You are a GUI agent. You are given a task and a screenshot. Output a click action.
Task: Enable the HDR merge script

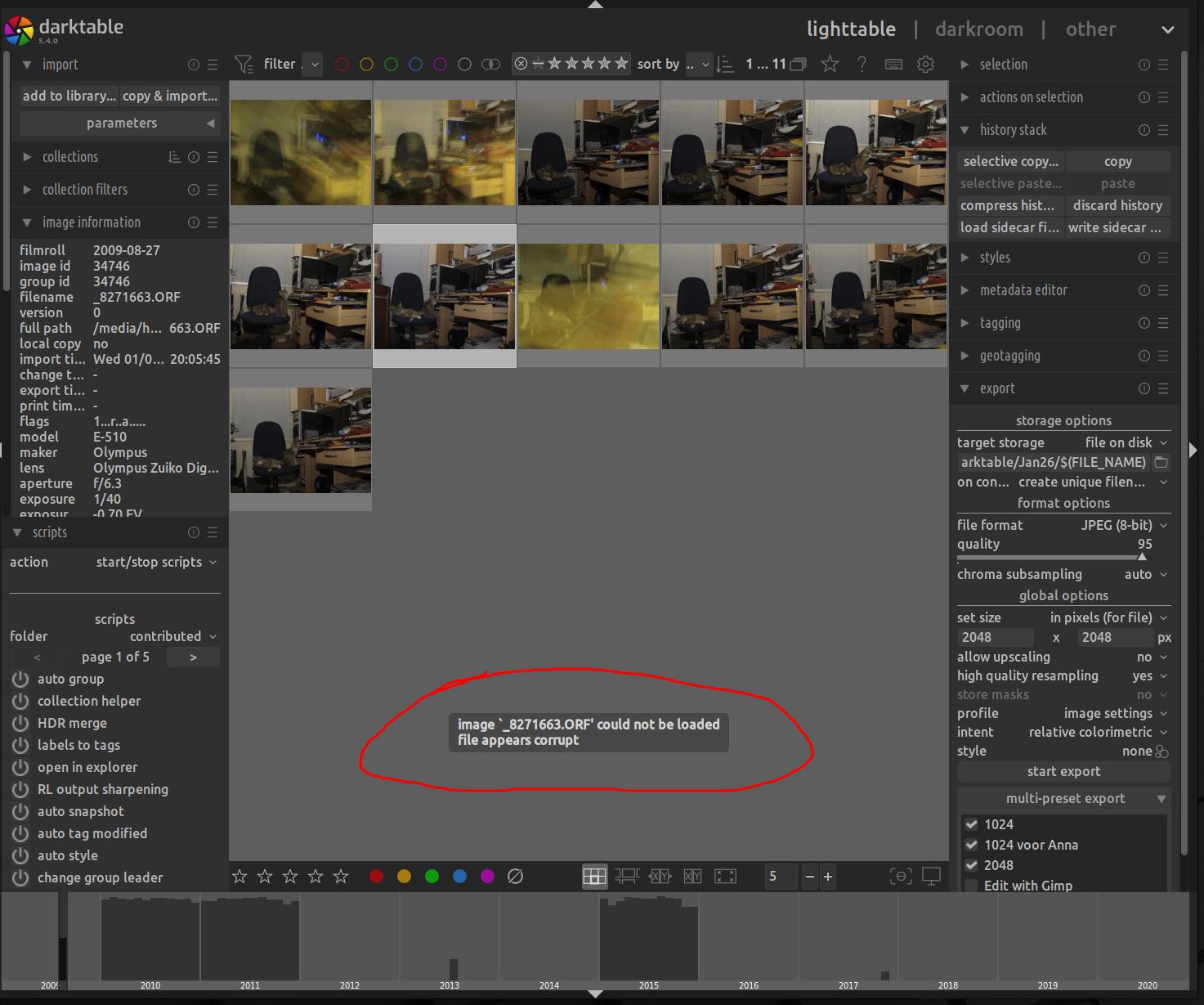point(20,723)
